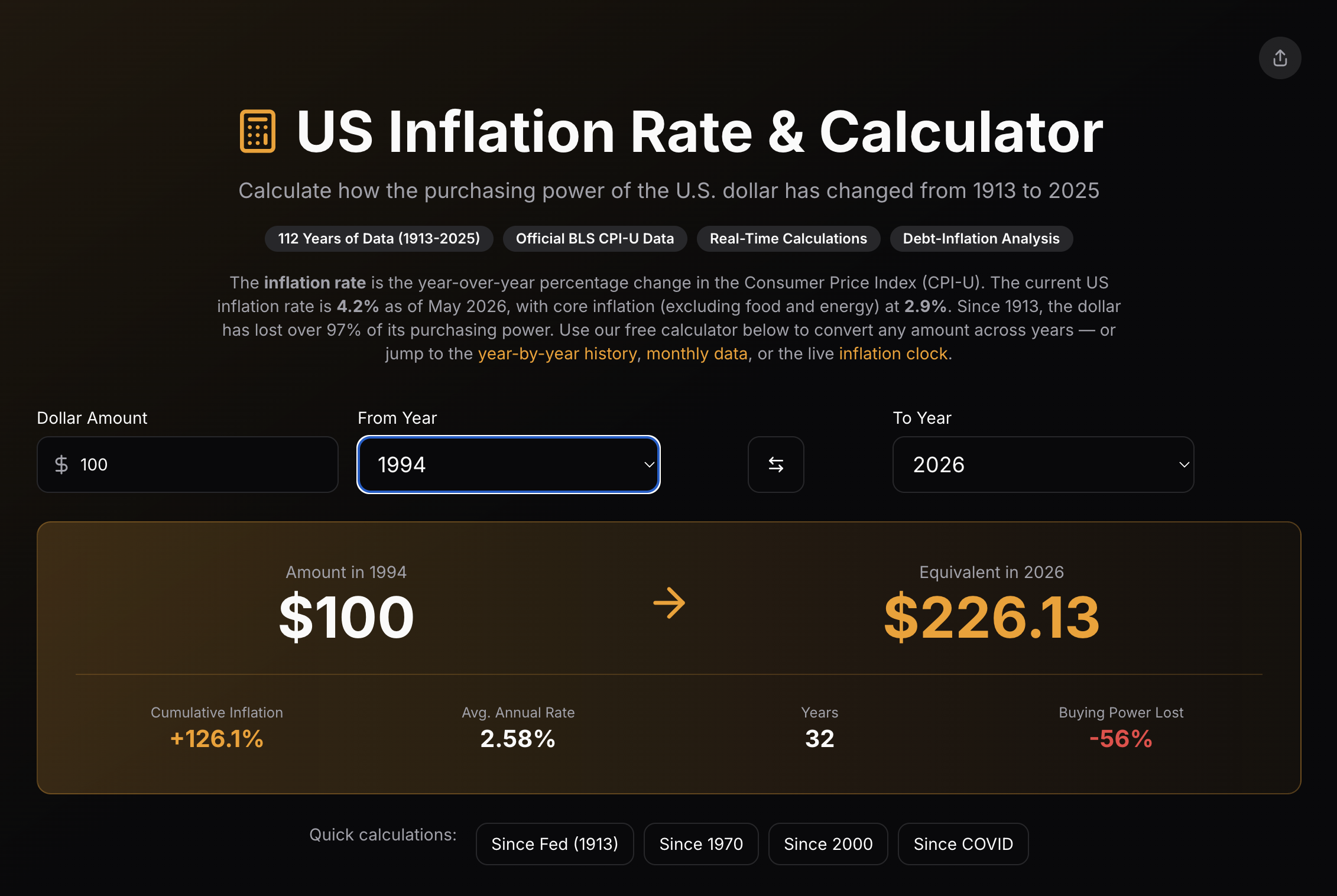Apply the Since COVID quick calculation

pyautogui.click(x=963, y=844)
